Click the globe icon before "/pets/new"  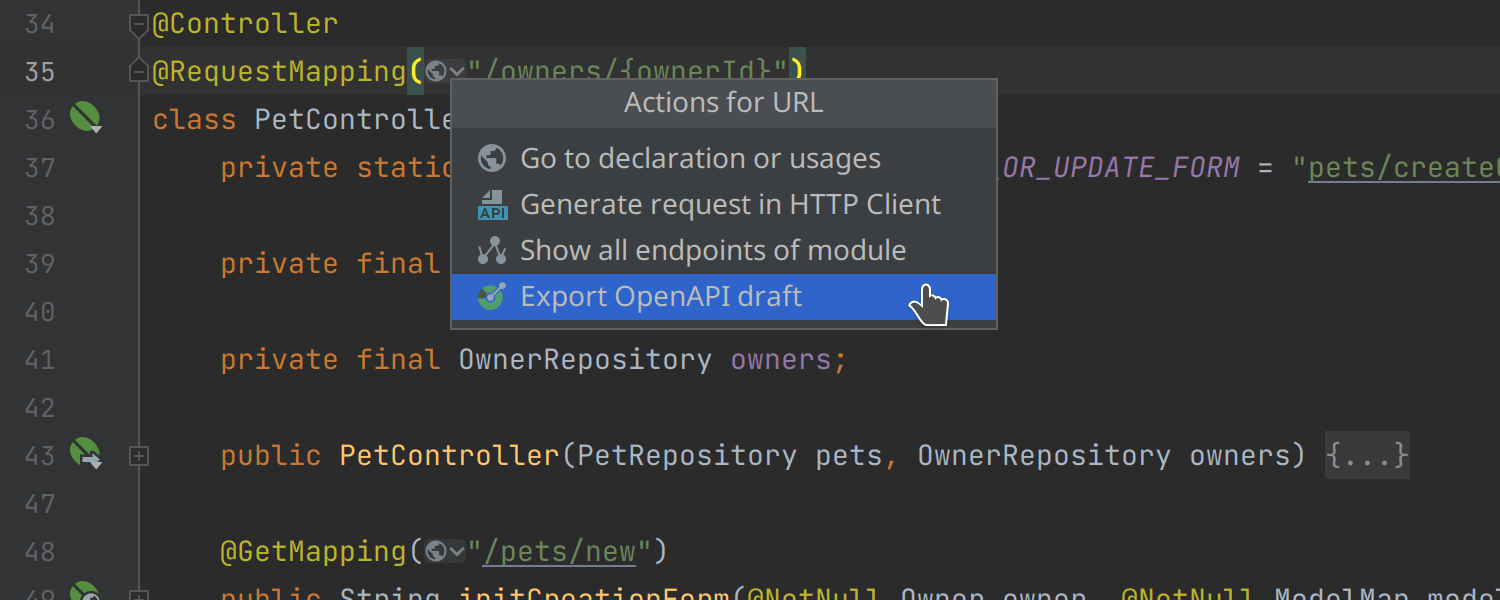[435, 552]
